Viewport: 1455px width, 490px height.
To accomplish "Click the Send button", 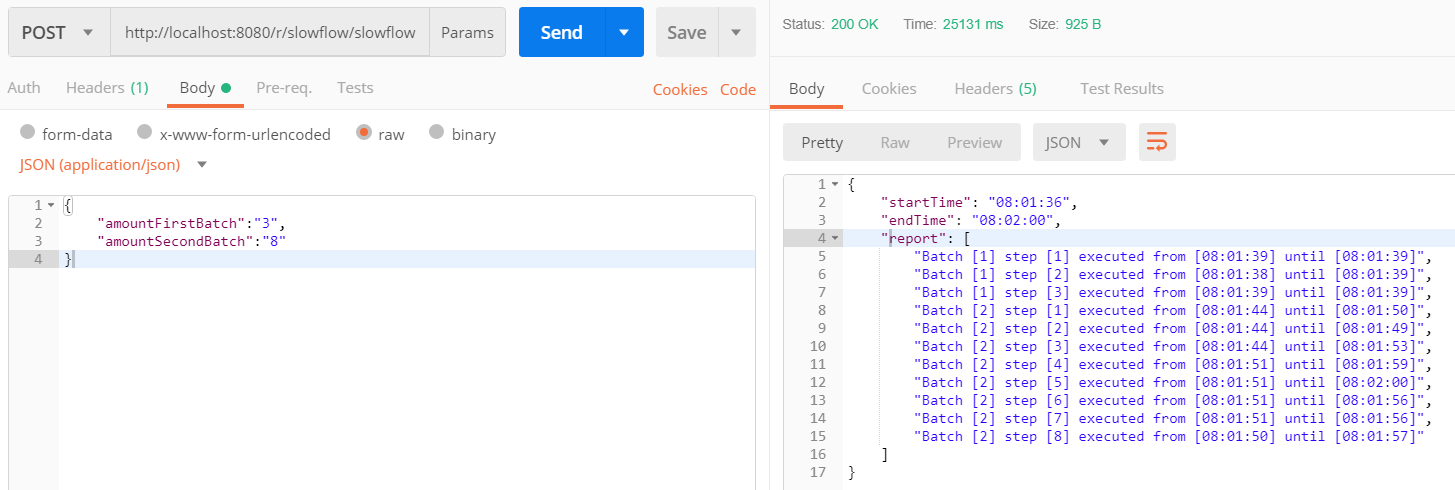I will pos(562,33).
